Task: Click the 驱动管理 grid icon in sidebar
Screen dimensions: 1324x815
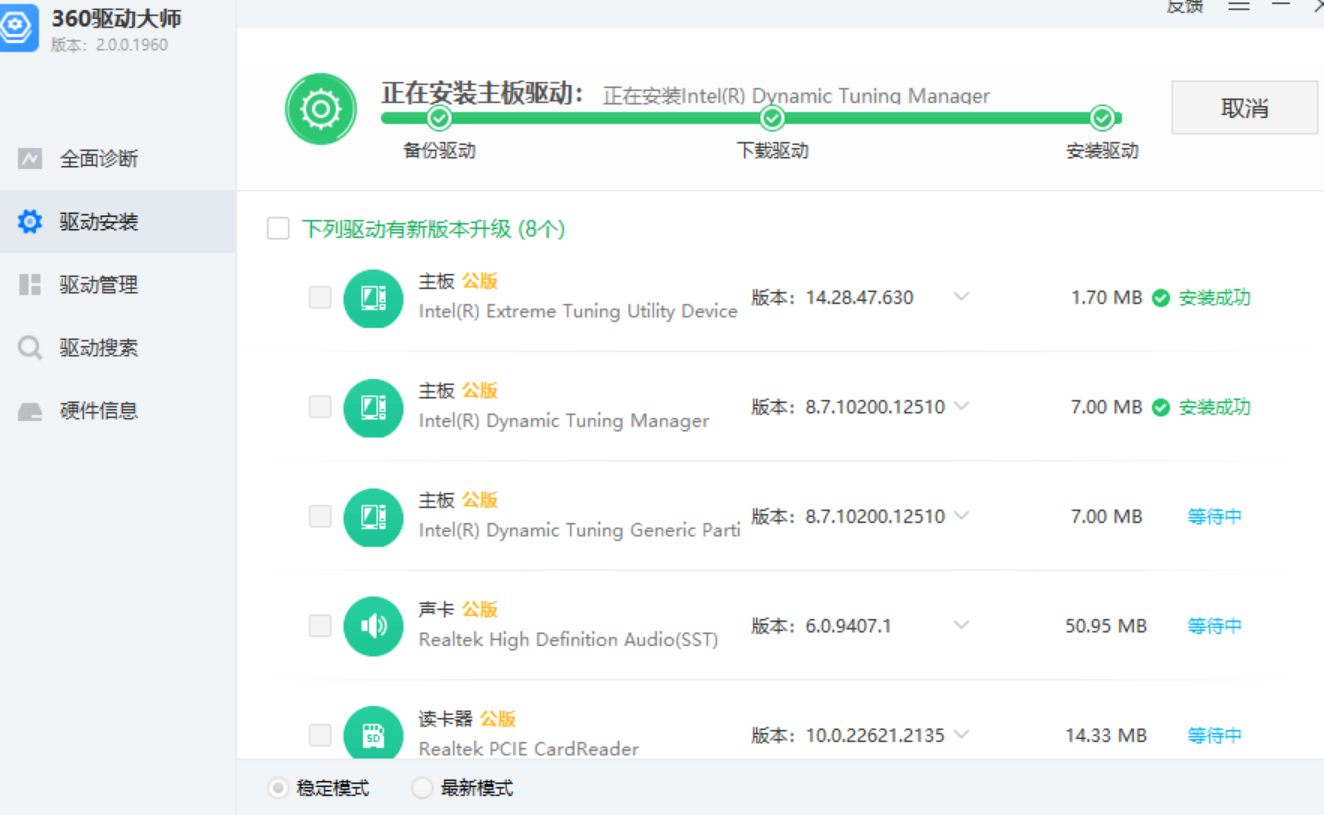Action: 30,285
